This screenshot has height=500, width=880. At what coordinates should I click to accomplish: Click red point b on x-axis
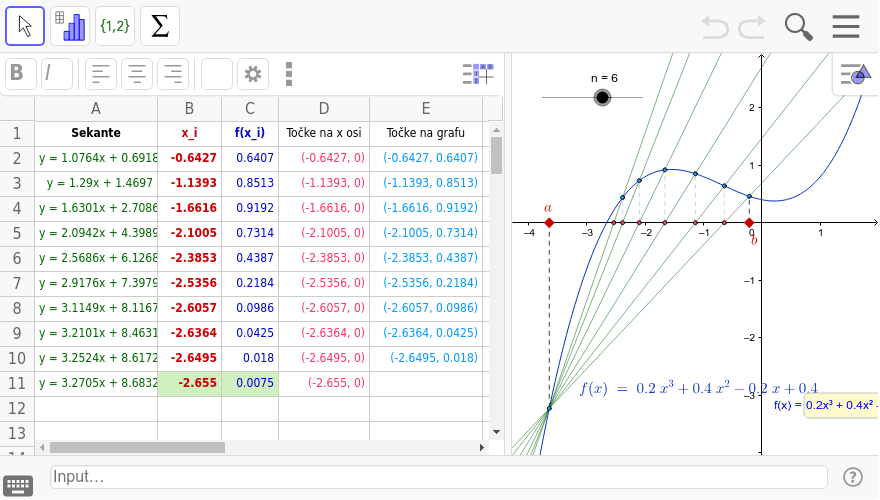pyautogui.click(x=749, y=223)
